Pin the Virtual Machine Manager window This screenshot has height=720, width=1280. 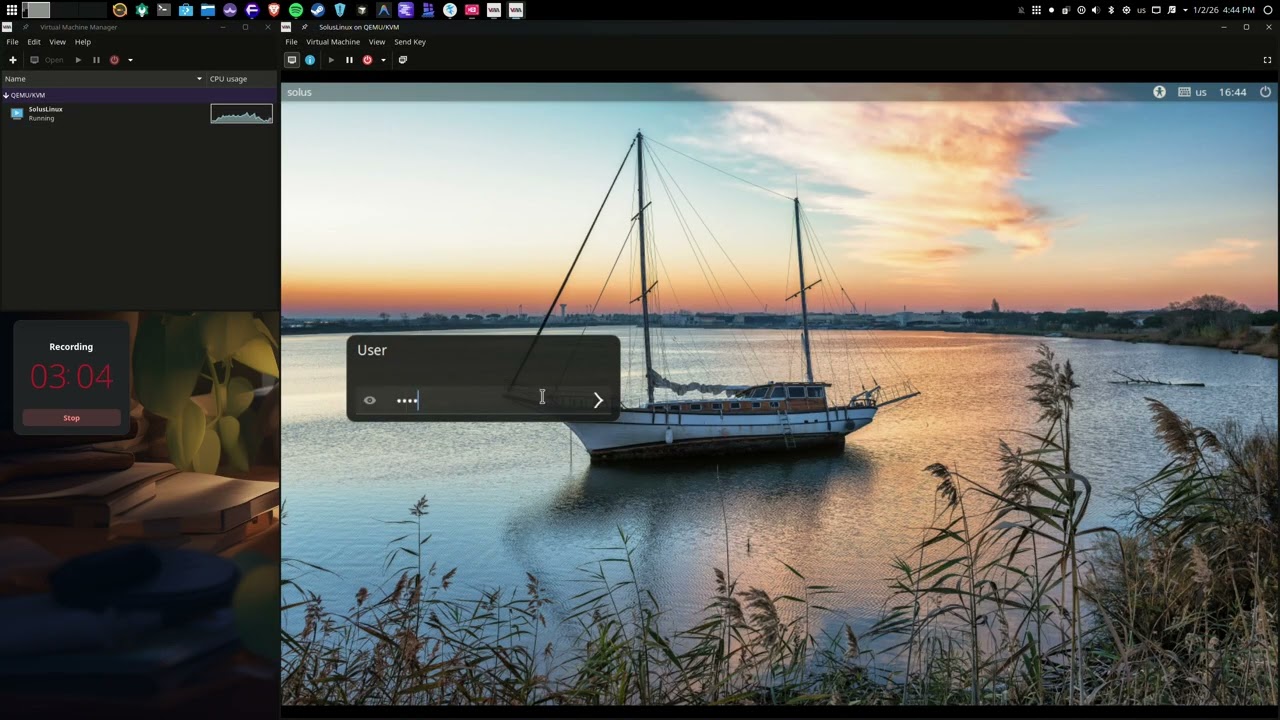26,27
